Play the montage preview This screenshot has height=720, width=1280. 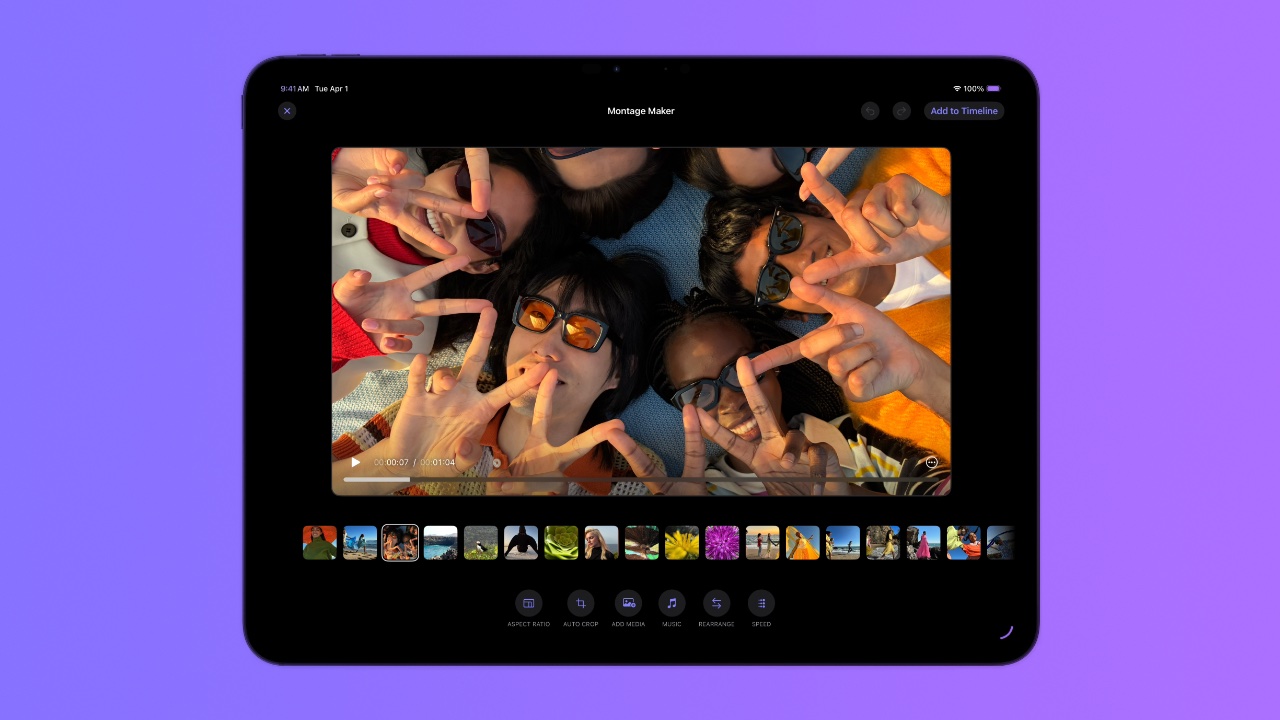356,462
